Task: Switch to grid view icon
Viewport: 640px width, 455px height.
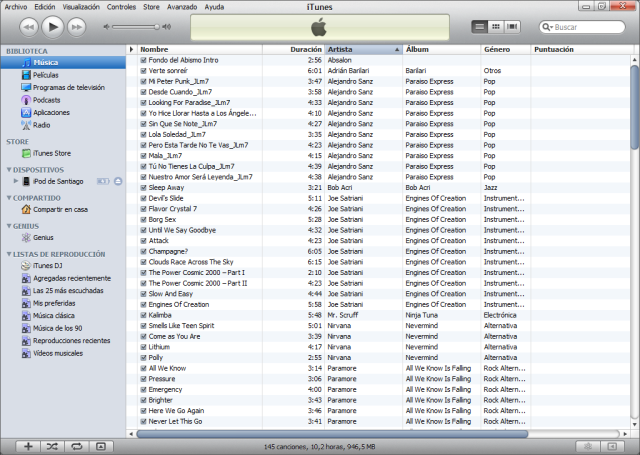Action: click(x=496, y=27)
